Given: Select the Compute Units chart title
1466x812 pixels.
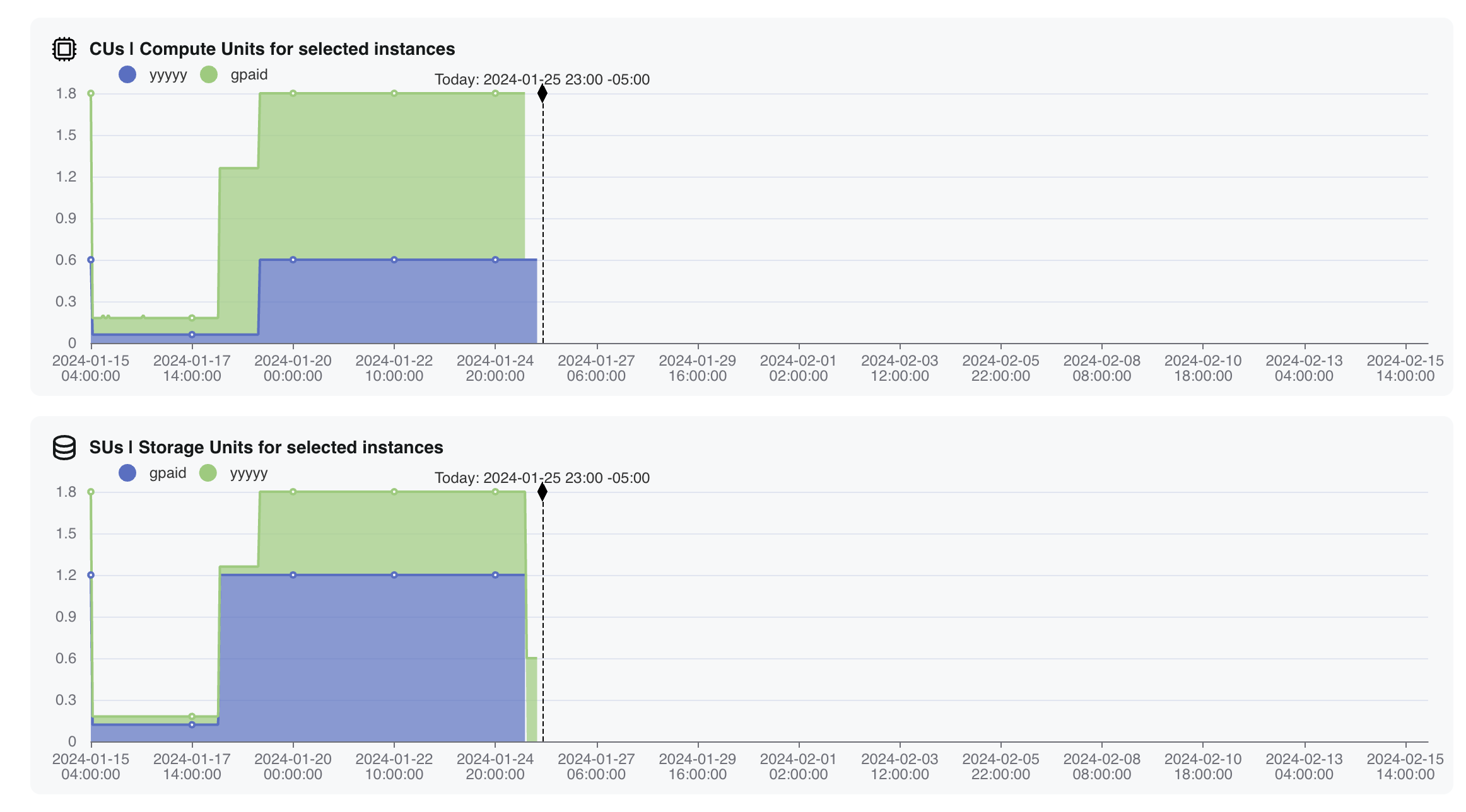Looking at the screenshot, I should coord(271,49).
